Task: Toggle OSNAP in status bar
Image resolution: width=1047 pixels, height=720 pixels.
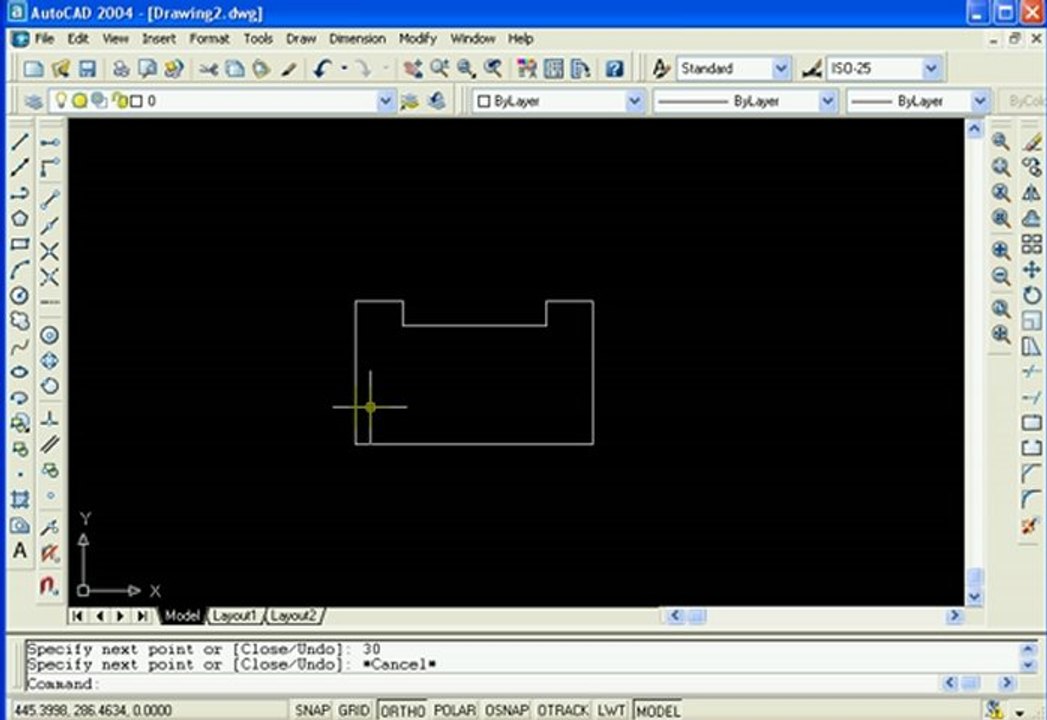Action: point(507,710)
